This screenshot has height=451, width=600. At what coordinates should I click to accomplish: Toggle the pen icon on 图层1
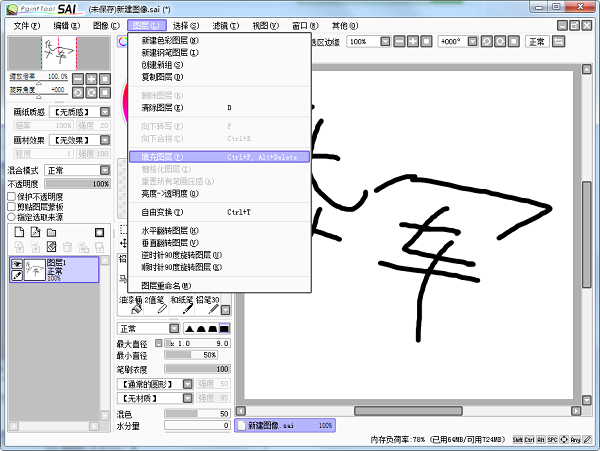click(x=16, y=275)
